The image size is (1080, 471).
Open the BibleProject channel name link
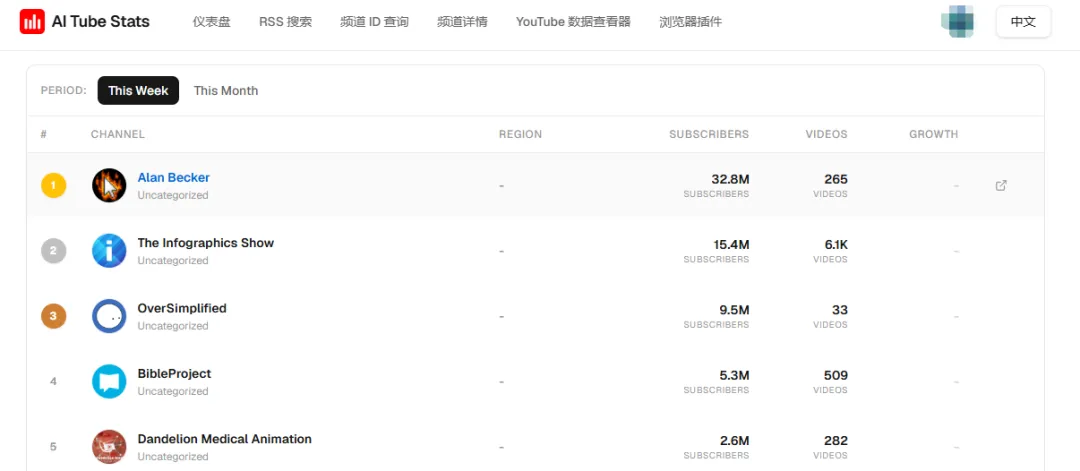click(x=174, y=374)
